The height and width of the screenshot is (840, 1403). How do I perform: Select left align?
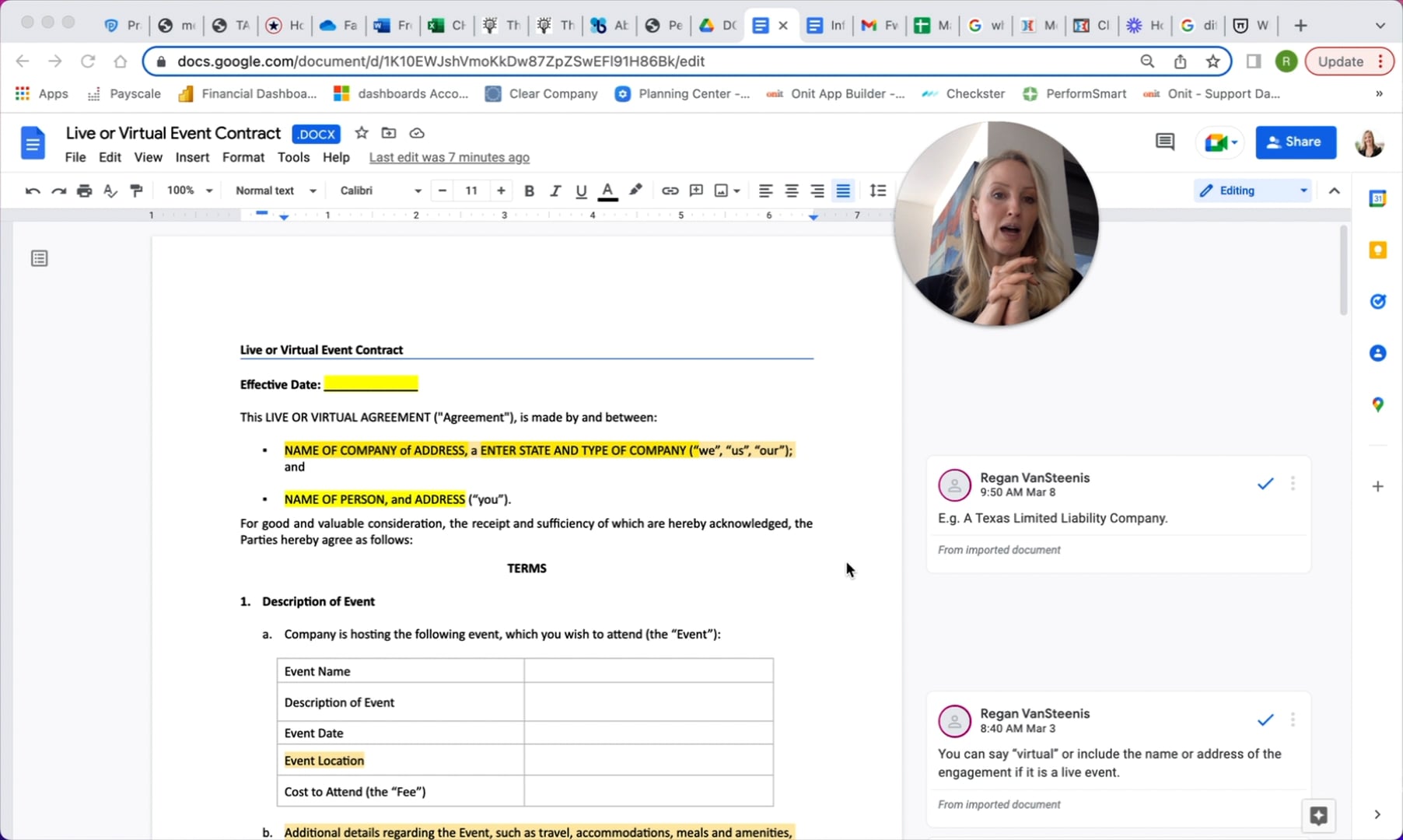(765, 191)
